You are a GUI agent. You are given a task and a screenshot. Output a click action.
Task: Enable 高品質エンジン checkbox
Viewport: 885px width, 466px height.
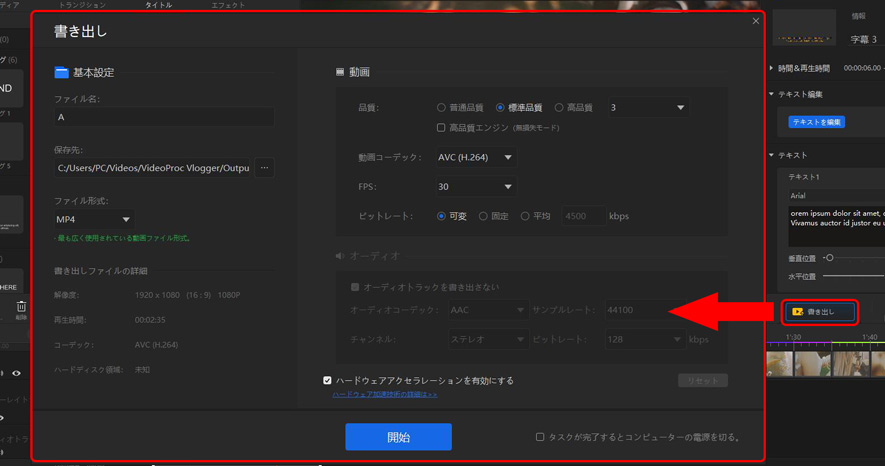click(x=441, y=128)
